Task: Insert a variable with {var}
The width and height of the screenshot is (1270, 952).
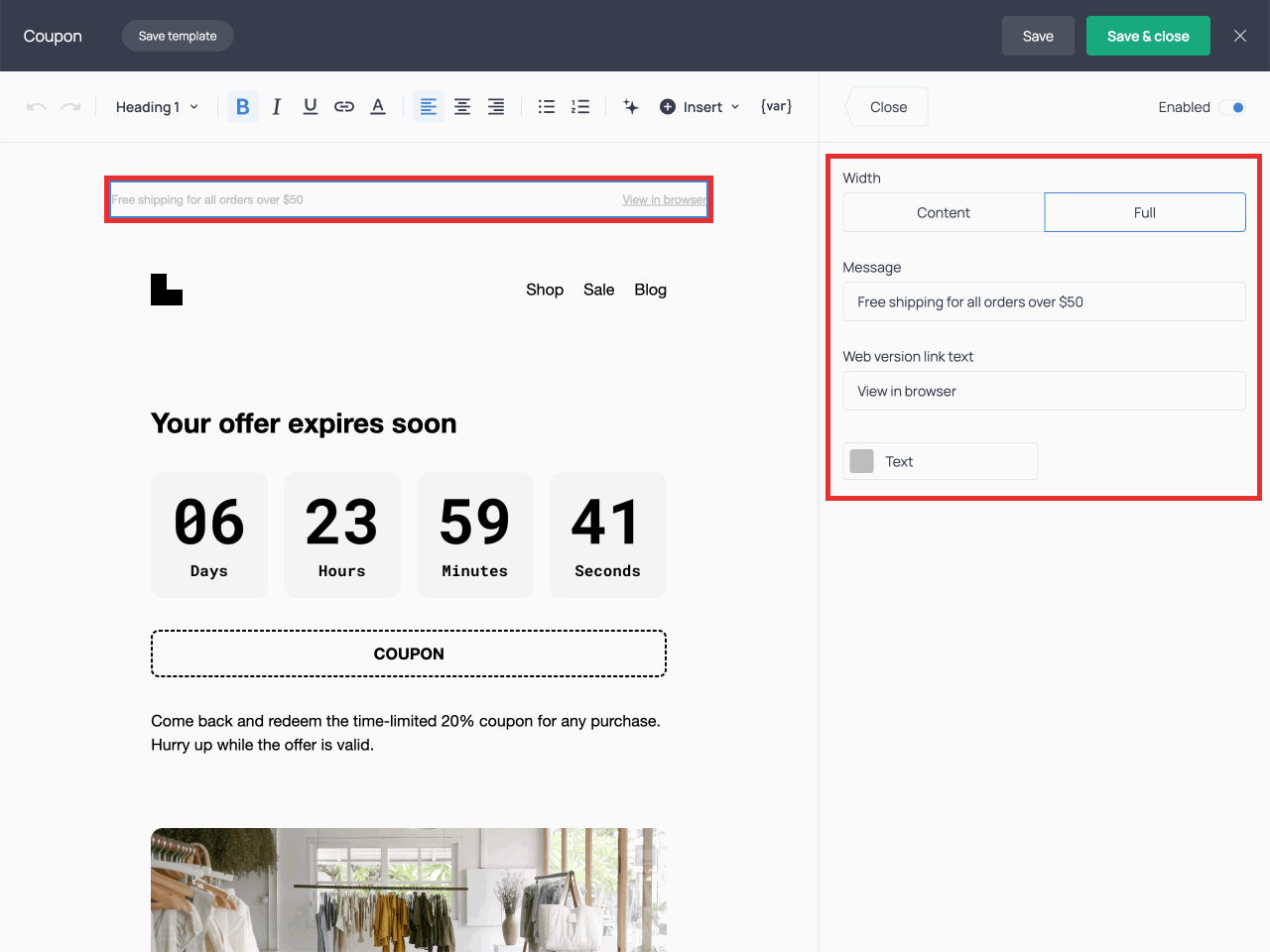Action: click(776, 107)
